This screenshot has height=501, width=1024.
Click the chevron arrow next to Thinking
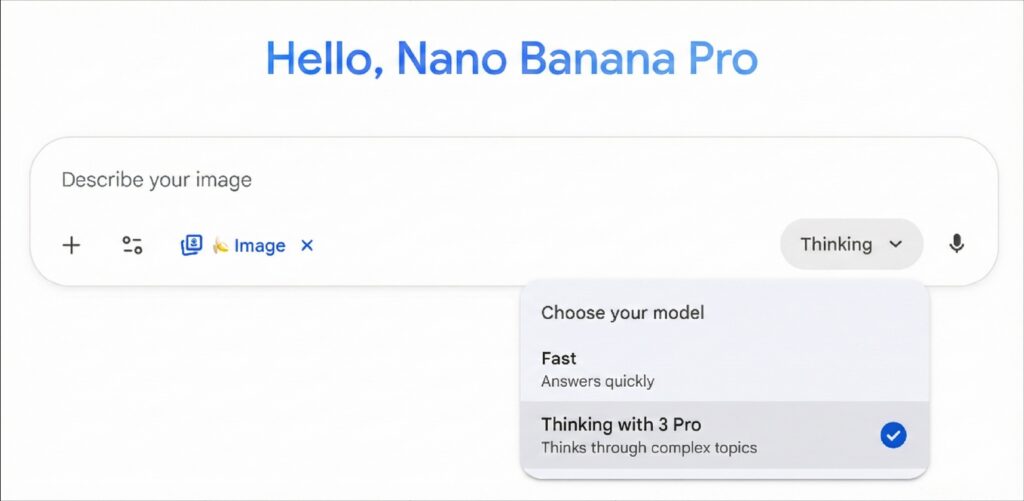click(896, 244)
